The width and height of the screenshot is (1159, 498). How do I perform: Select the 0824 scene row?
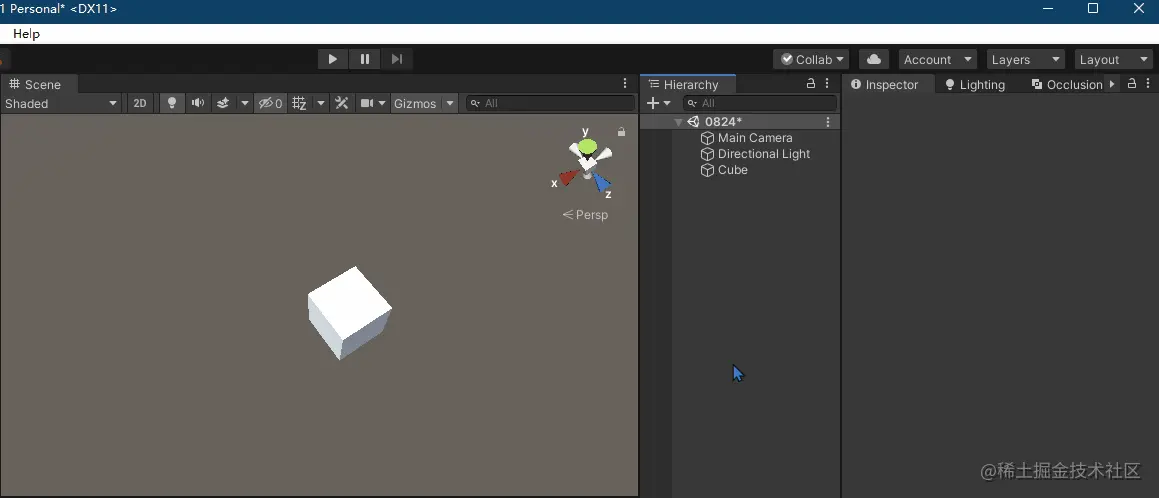(740, 122)
